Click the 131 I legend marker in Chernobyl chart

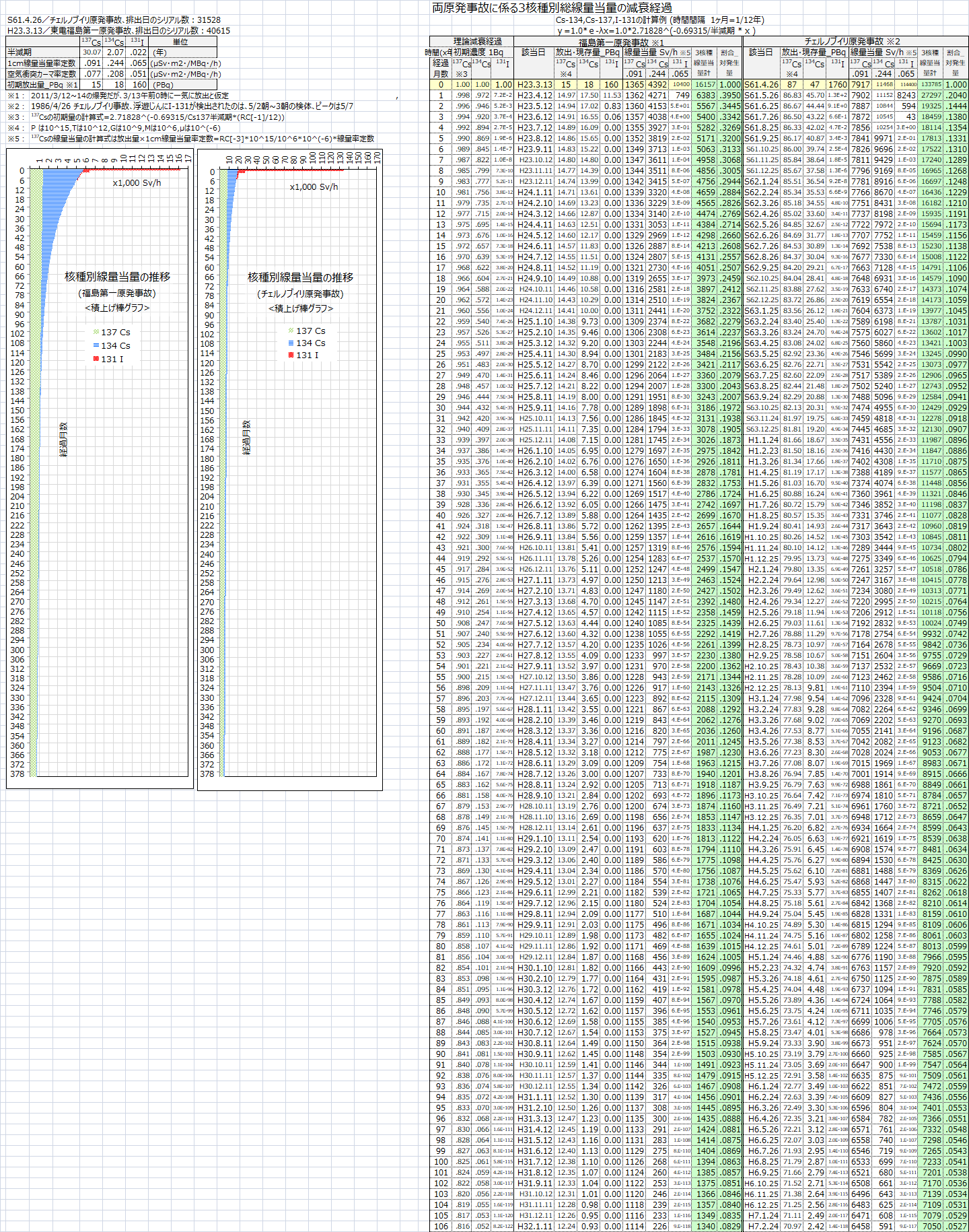(291, 355)
